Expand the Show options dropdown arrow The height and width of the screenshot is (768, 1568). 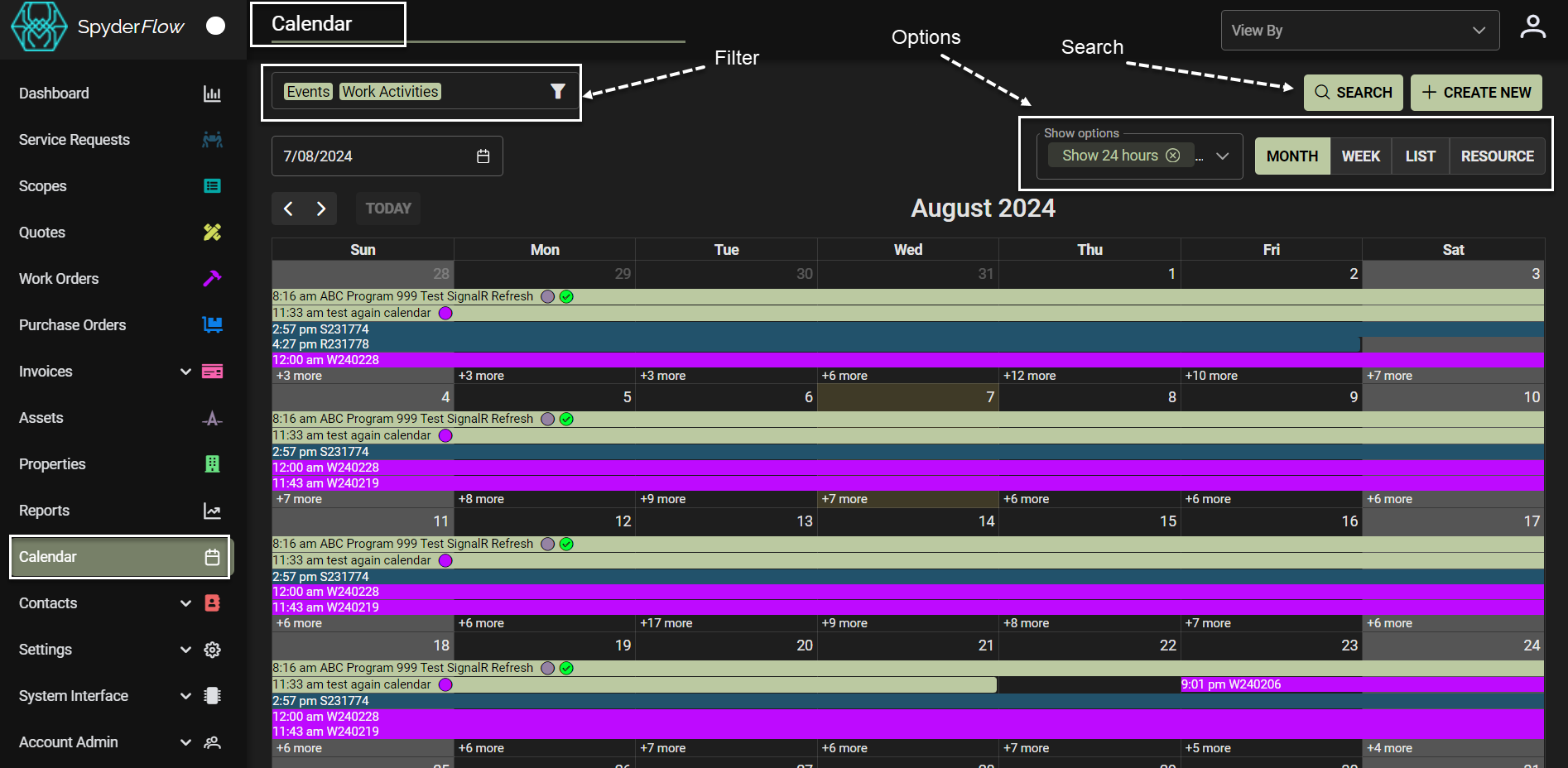tap(1222, 156)
